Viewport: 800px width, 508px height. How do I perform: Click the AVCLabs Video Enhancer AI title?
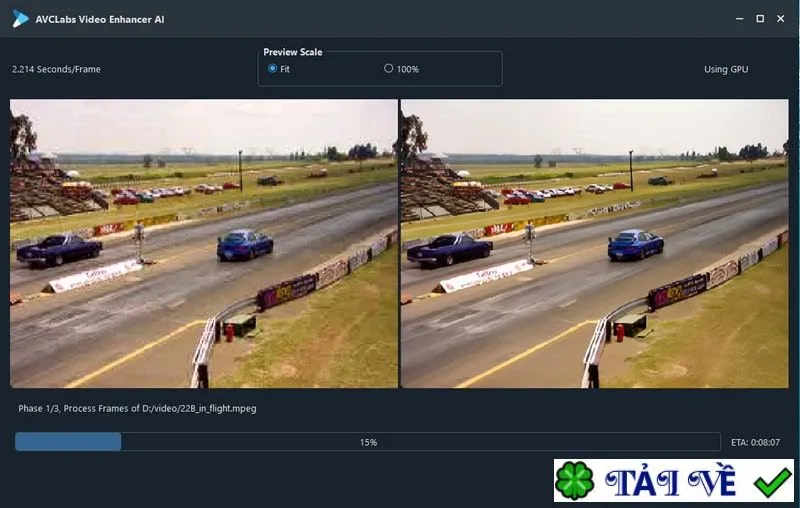(100, 19)
